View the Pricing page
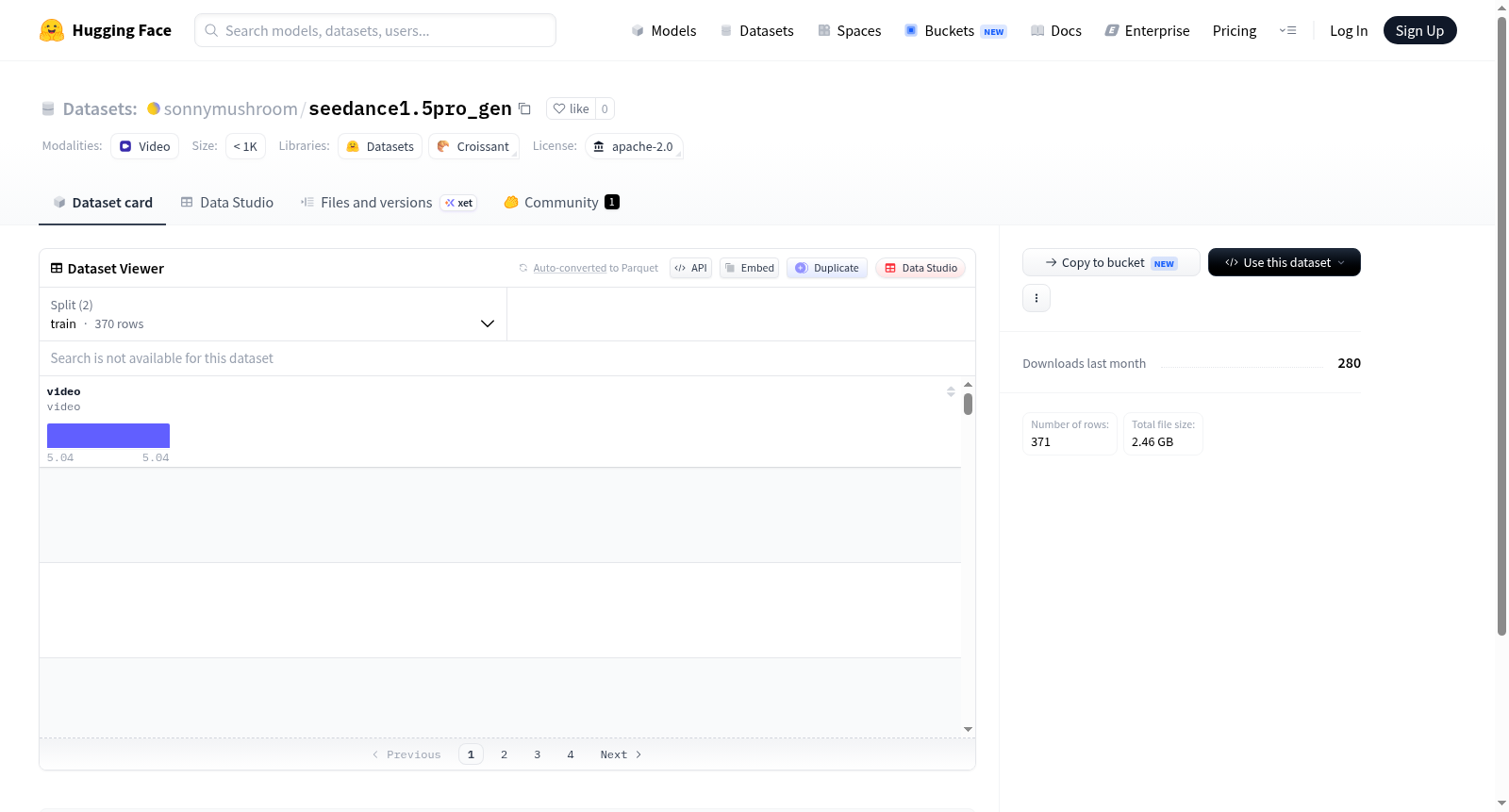 [x=1235, y=30]
